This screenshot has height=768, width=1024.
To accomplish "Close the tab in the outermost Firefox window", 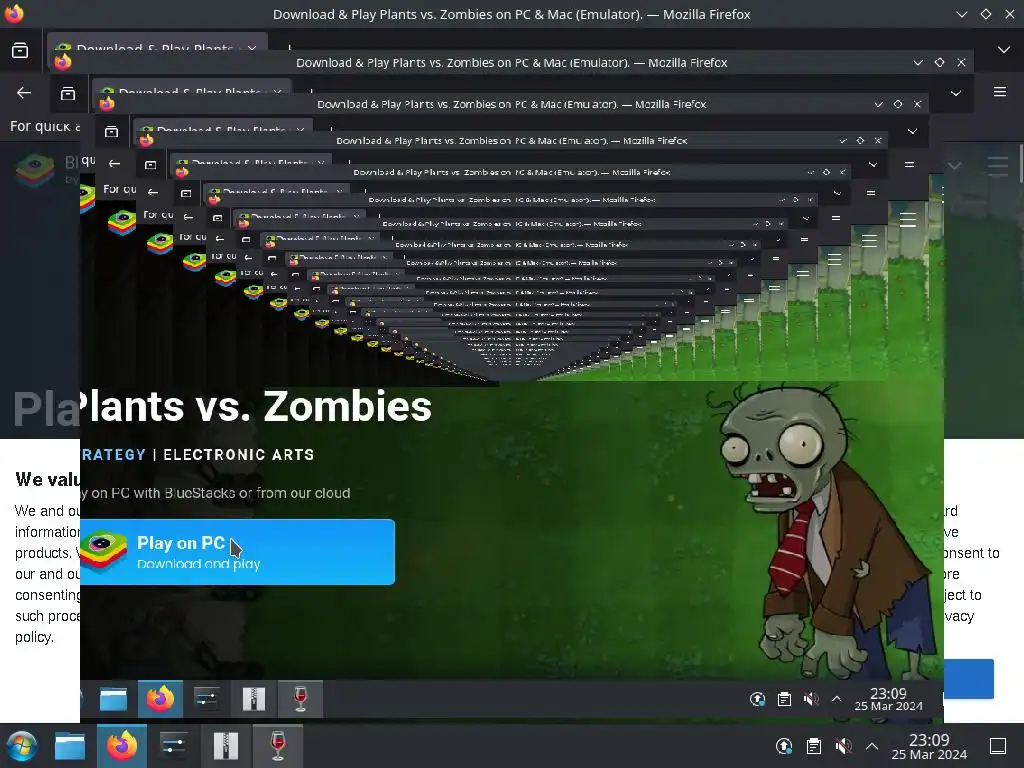I will [251, 48].
